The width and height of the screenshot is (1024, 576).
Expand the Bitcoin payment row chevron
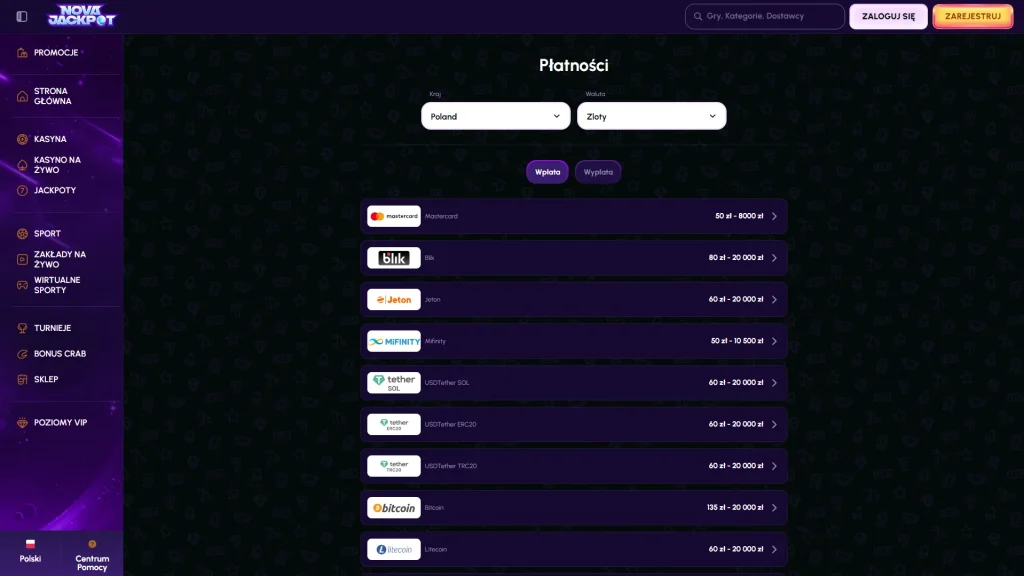pos(774,507)
